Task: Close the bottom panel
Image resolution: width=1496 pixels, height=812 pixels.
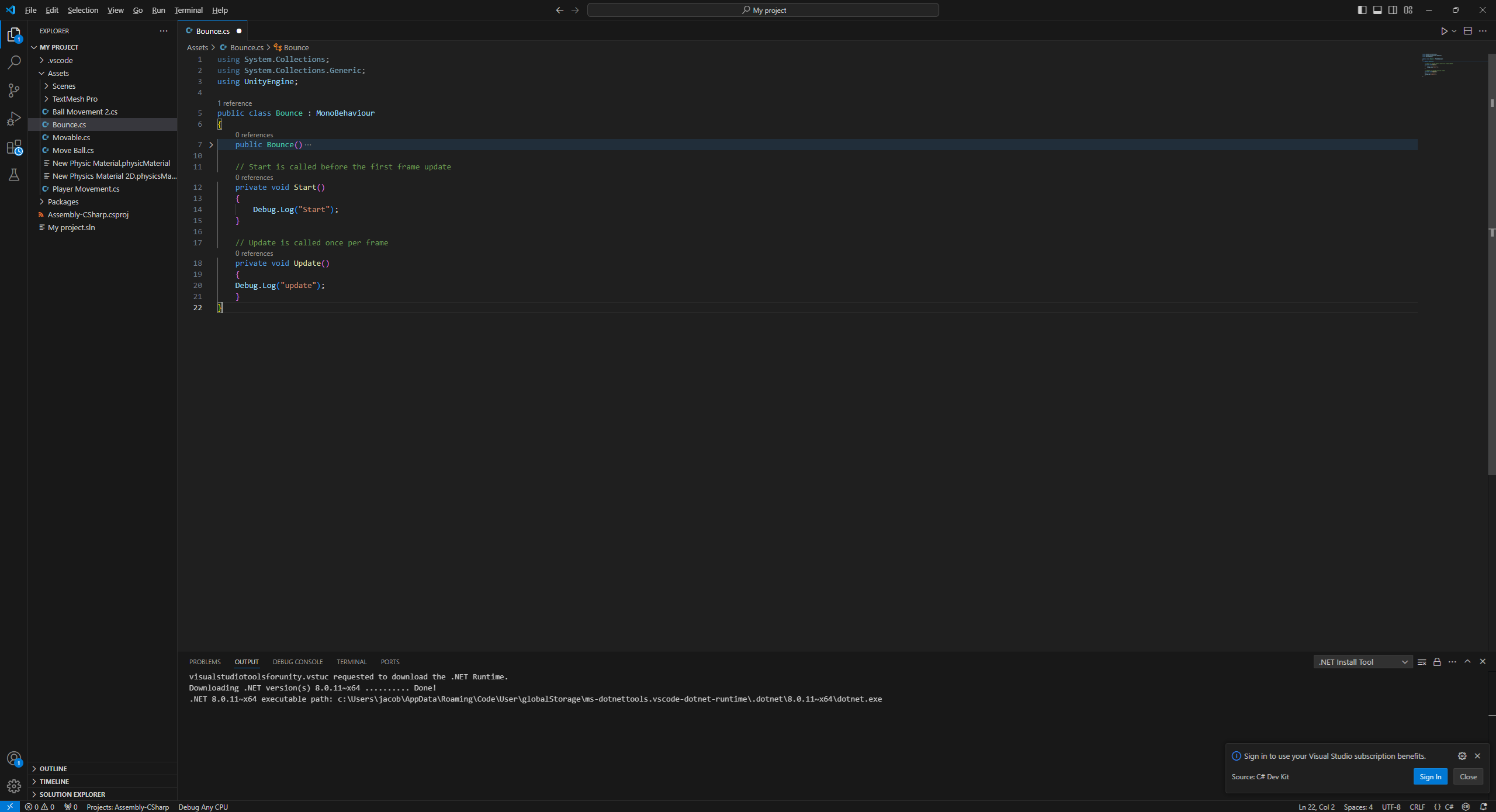Action: pyautogui.click(x=1483, y=661)
